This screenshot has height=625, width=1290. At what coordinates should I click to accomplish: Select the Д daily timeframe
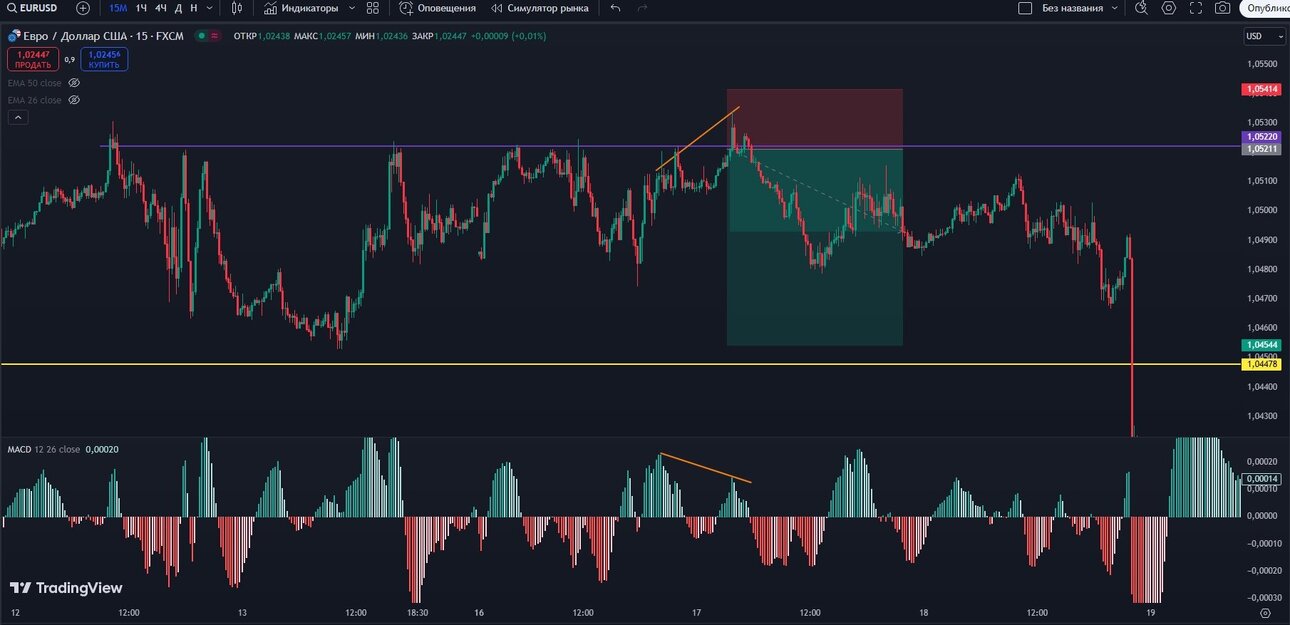[178, 8]
